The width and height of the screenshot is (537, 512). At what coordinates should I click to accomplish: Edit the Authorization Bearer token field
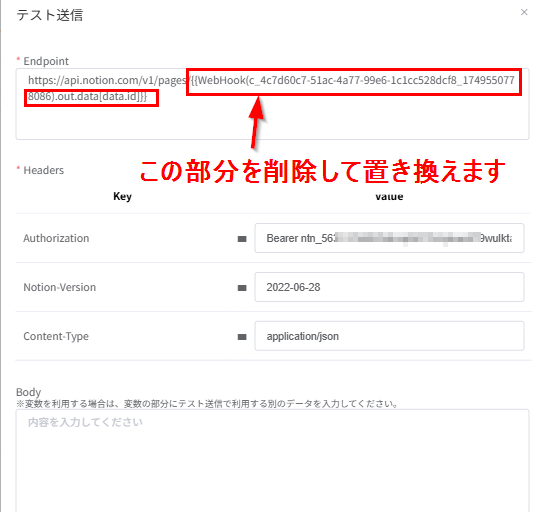389,238
